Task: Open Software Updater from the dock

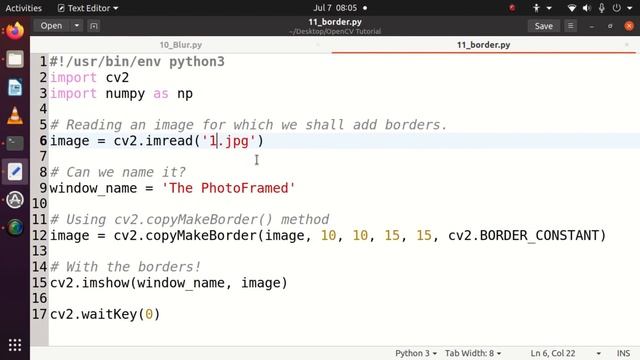Action: (x=15, y=200)
